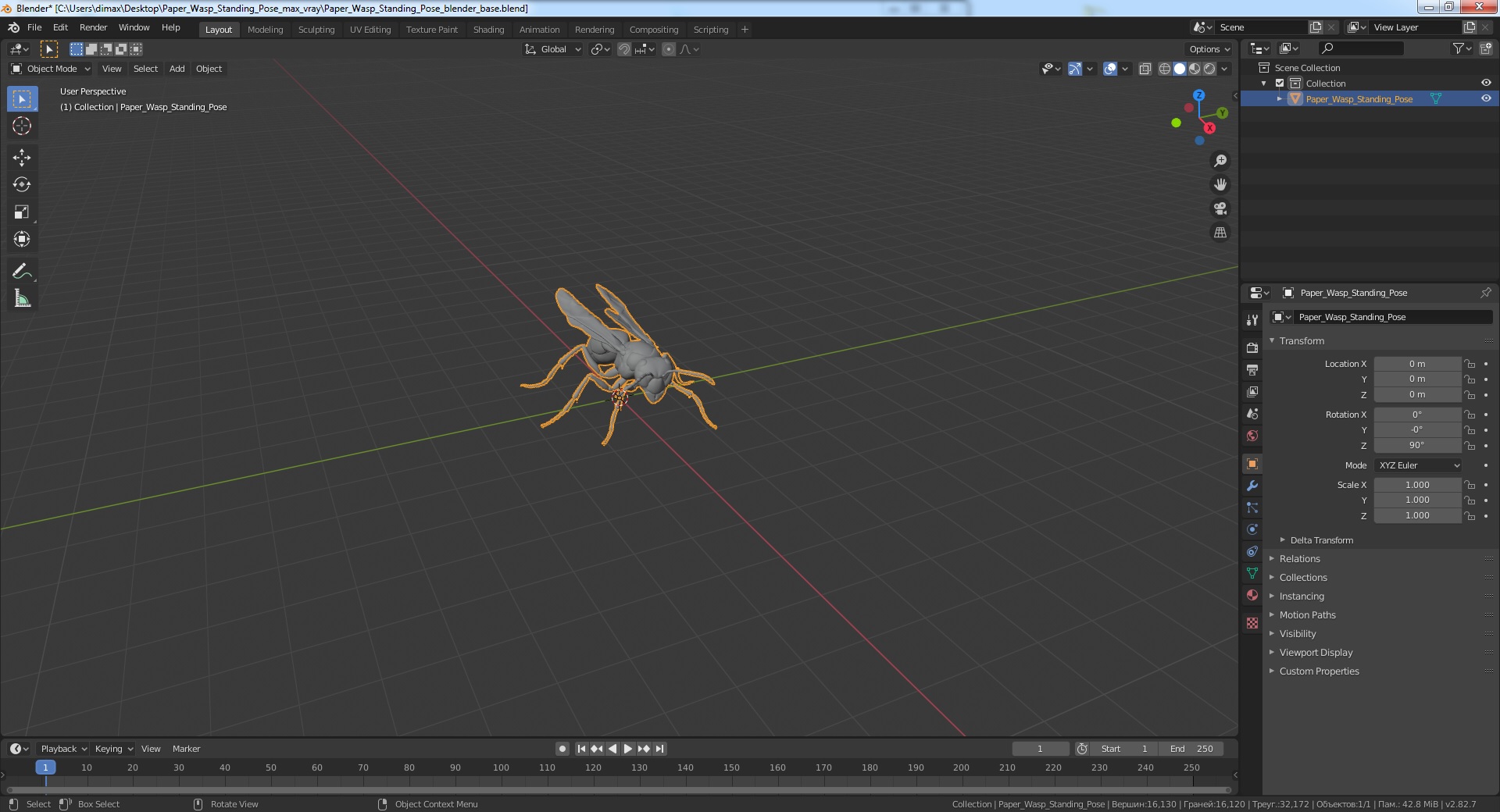This screenshot has height=812, width=1500.
Task: Jump to the timeline start frame button
Action: tap(581, 749)
